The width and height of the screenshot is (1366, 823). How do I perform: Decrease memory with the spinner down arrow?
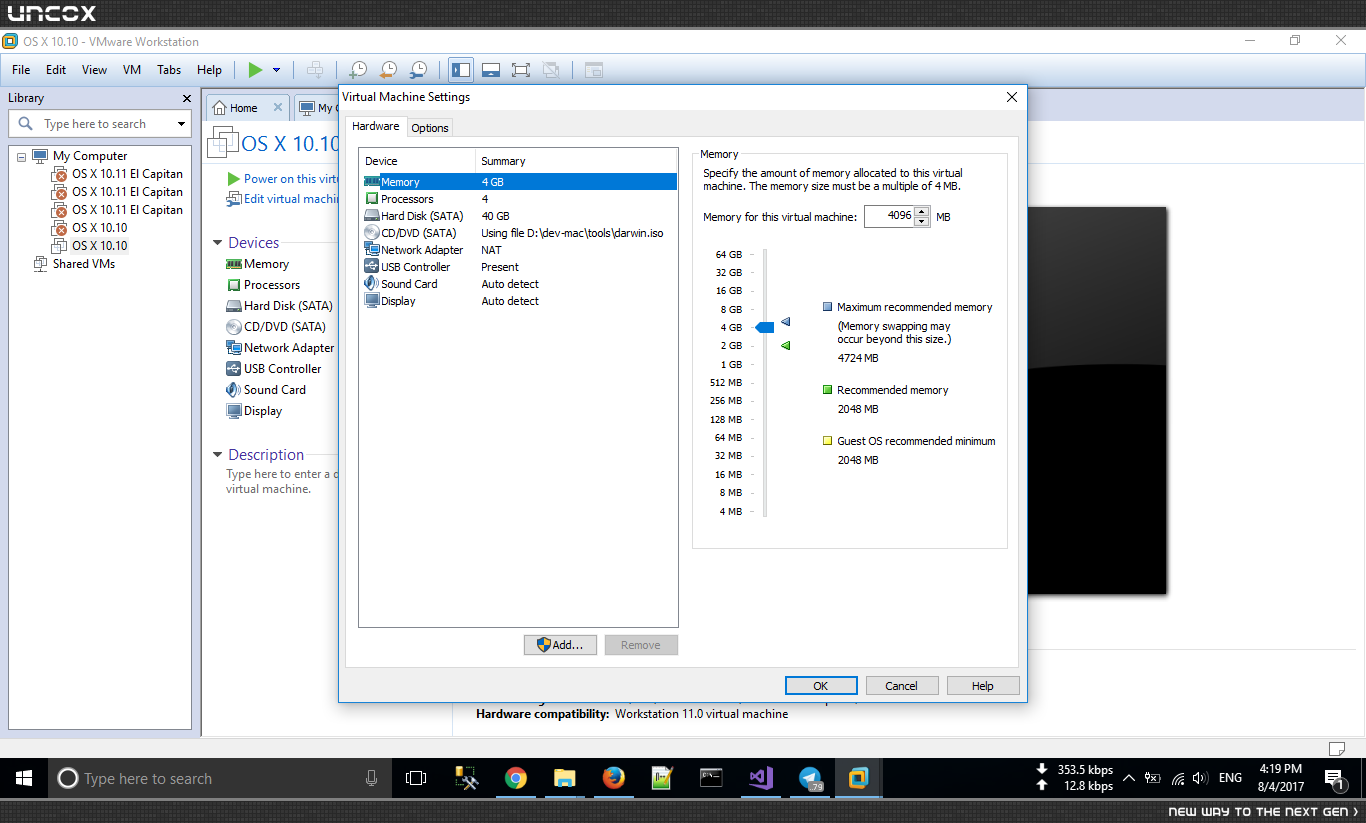coord(922,222)
